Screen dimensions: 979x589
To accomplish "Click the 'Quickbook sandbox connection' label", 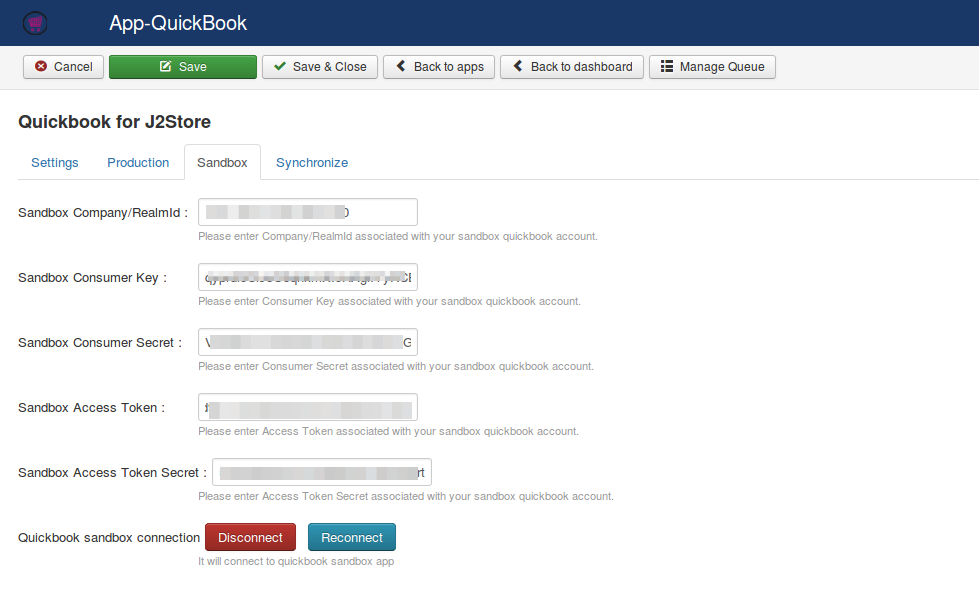I will click(x=109, y=538).
